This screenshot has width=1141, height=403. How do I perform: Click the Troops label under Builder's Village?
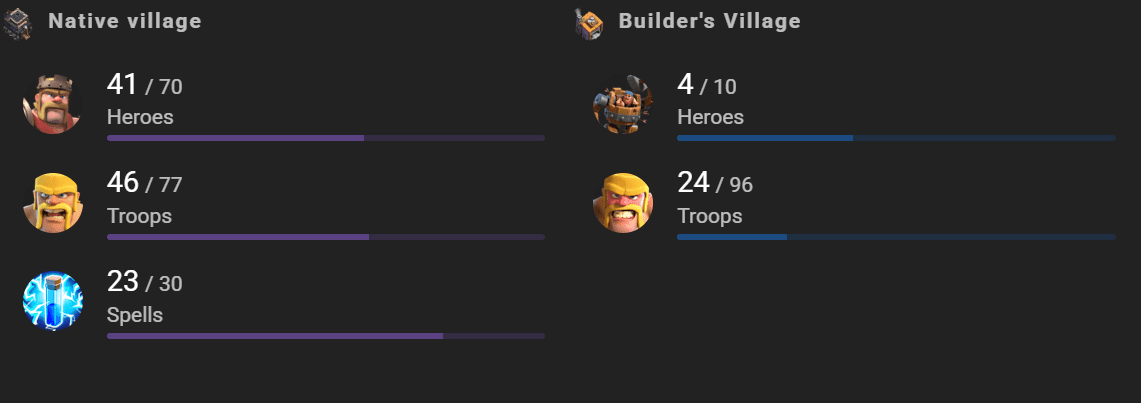[x=710, y=216]
